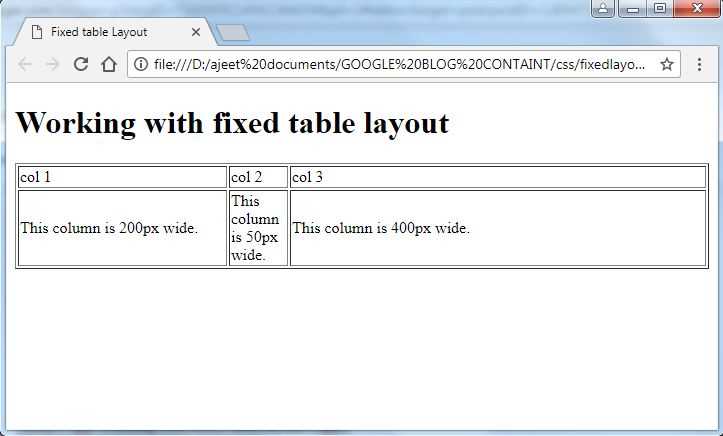
Task: Select the 'col 2' table cell
Action: 258,177
